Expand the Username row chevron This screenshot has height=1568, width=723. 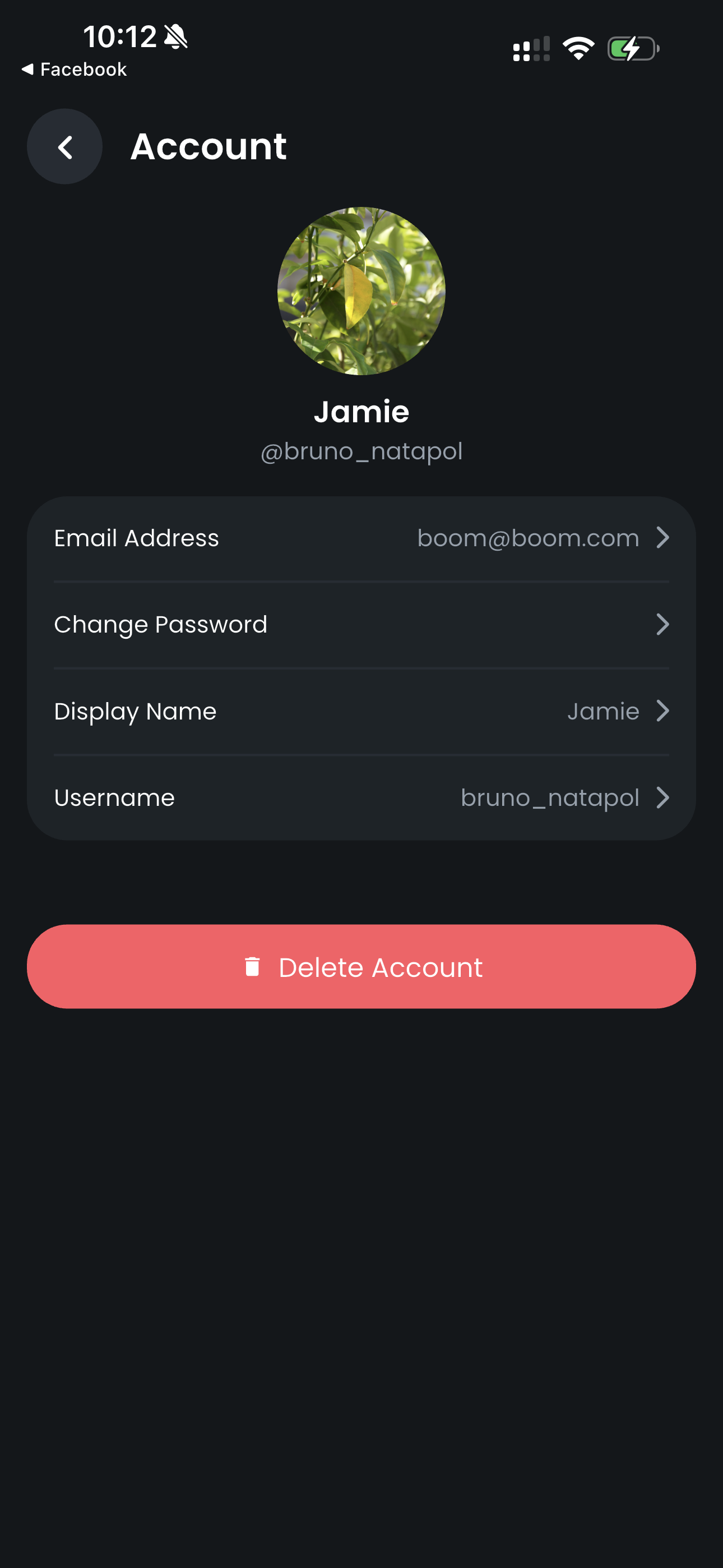(x=664, y=798)
